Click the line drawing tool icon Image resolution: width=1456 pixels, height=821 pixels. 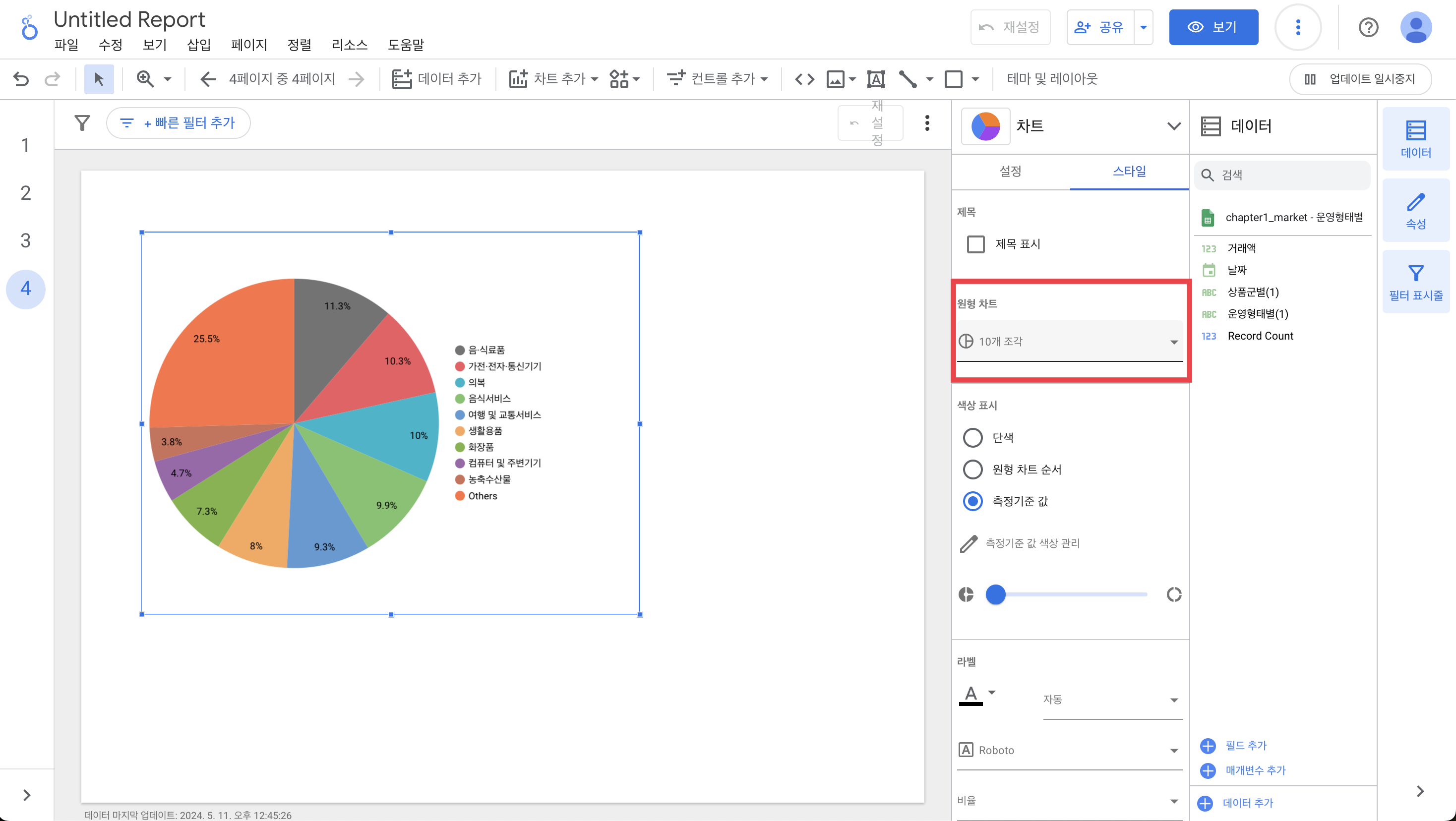[908, 78]
